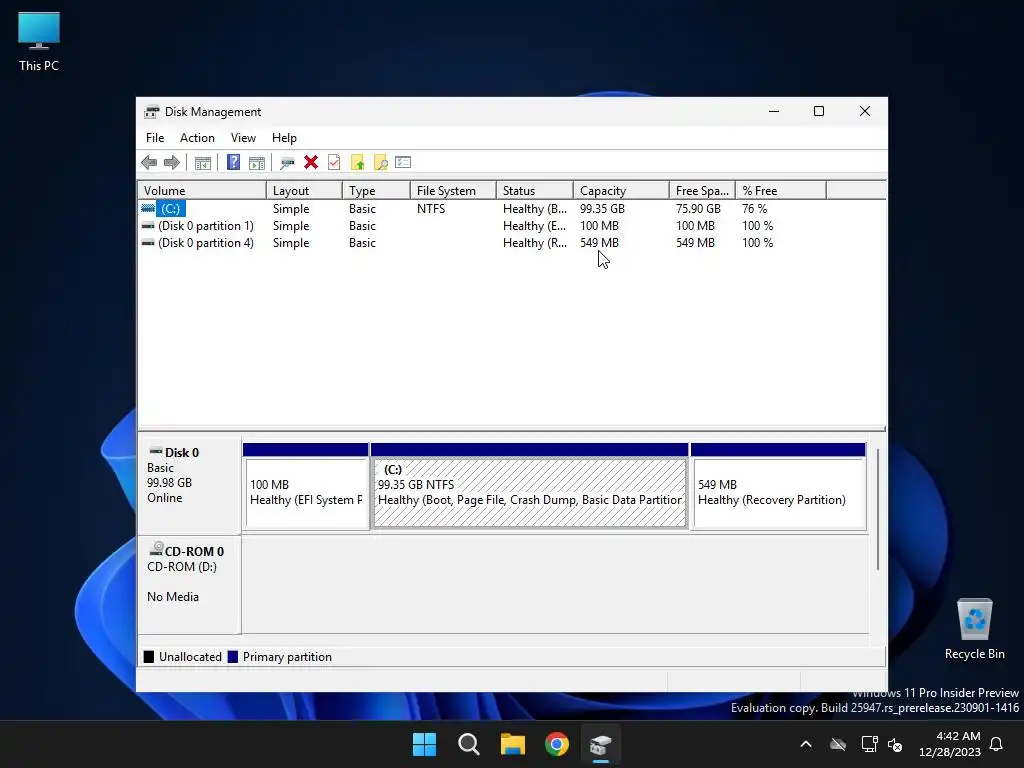Click the document with checkmark toolbar icon

[334, 162]
